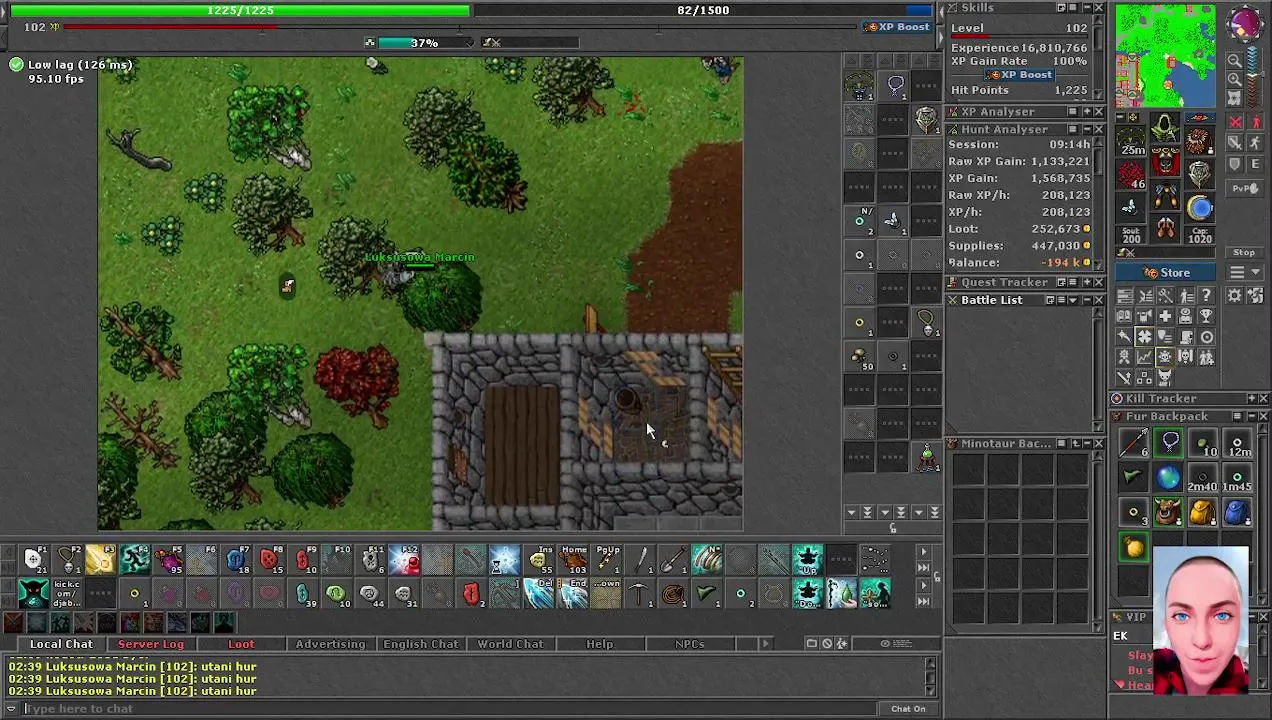Focus the Type here to chat field
The image size is (1272, 720).
click(450, 709)
